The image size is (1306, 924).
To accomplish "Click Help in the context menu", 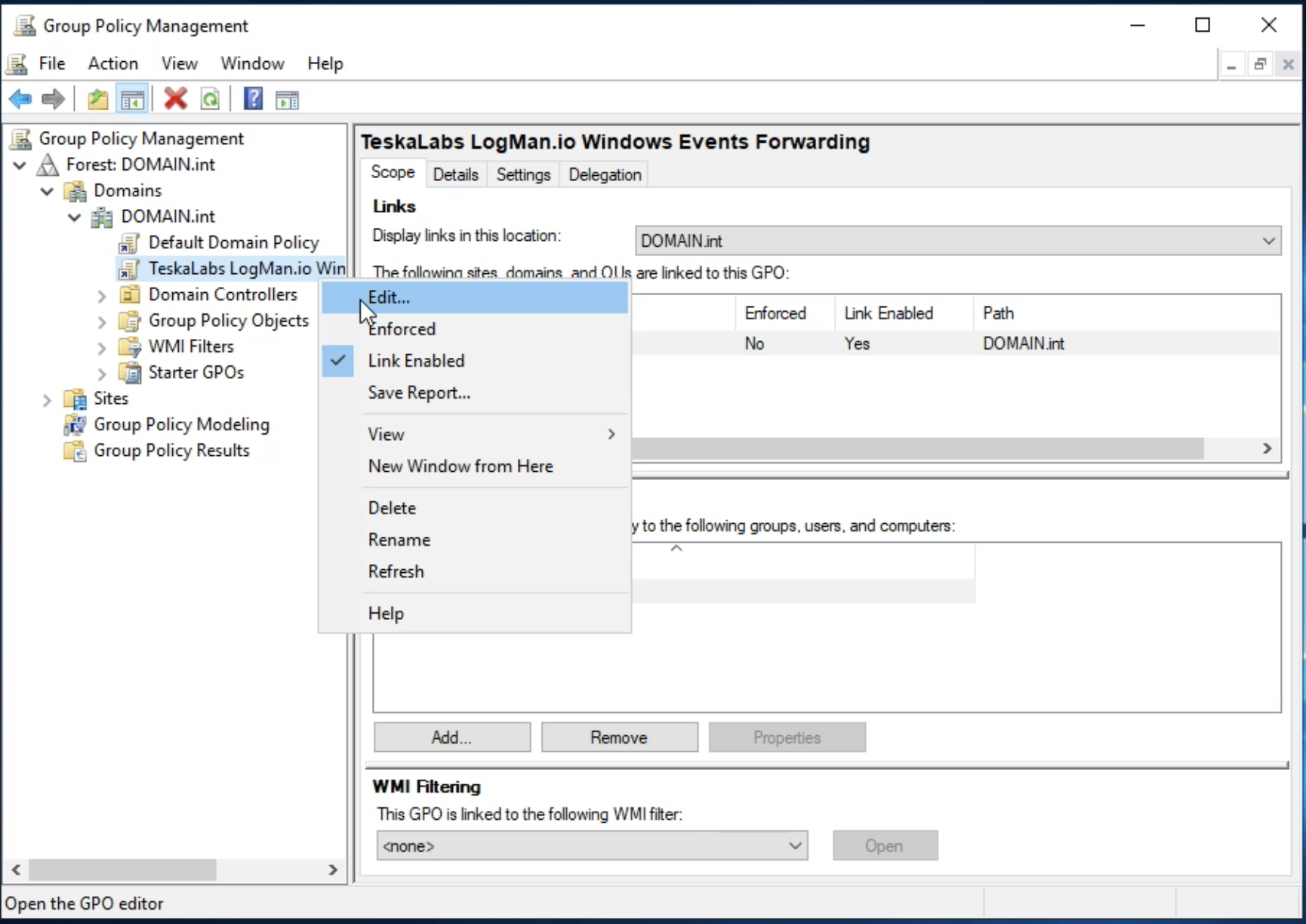I will point(475,613).
